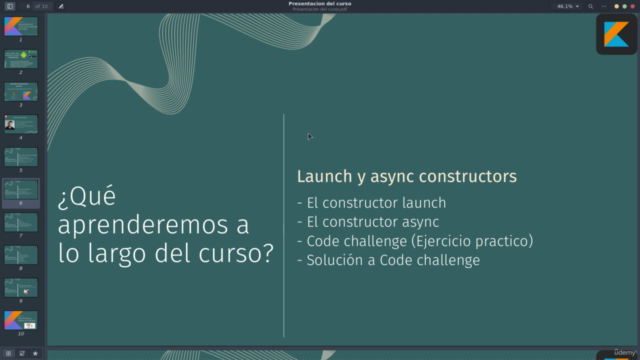
Task: Select page 1 thumbnail in sidebar
Action: click(x=21, y=26)
